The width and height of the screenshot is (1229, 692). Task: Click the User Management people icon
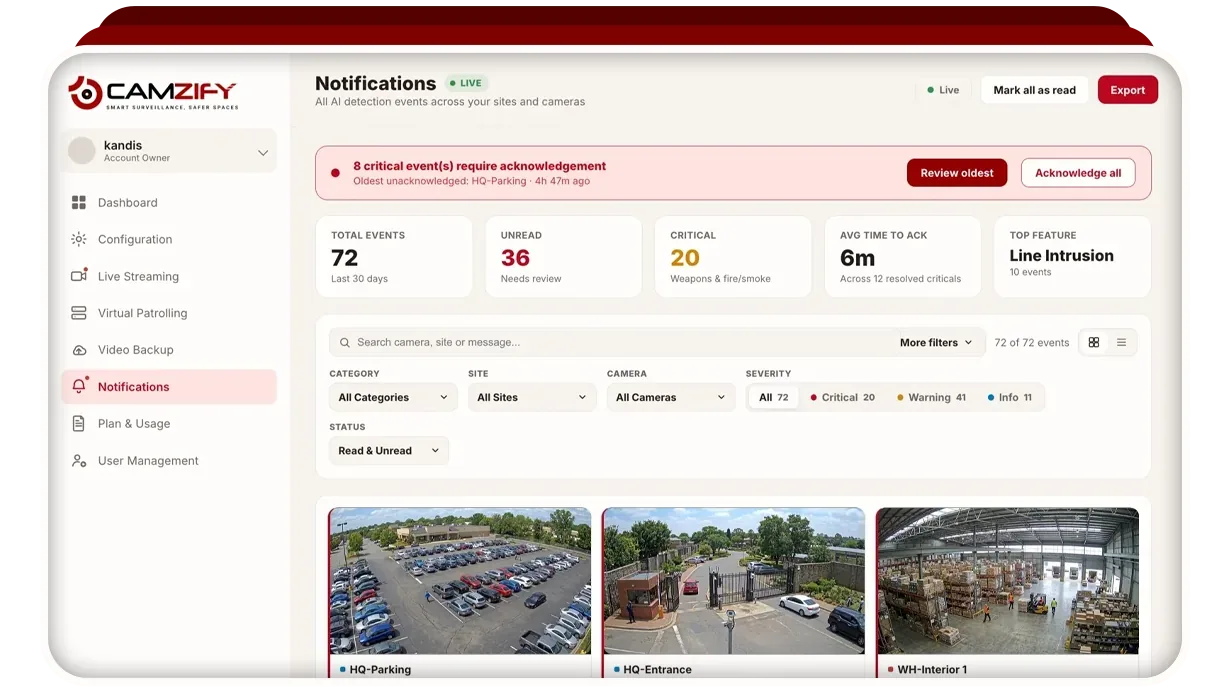point(79,461)
